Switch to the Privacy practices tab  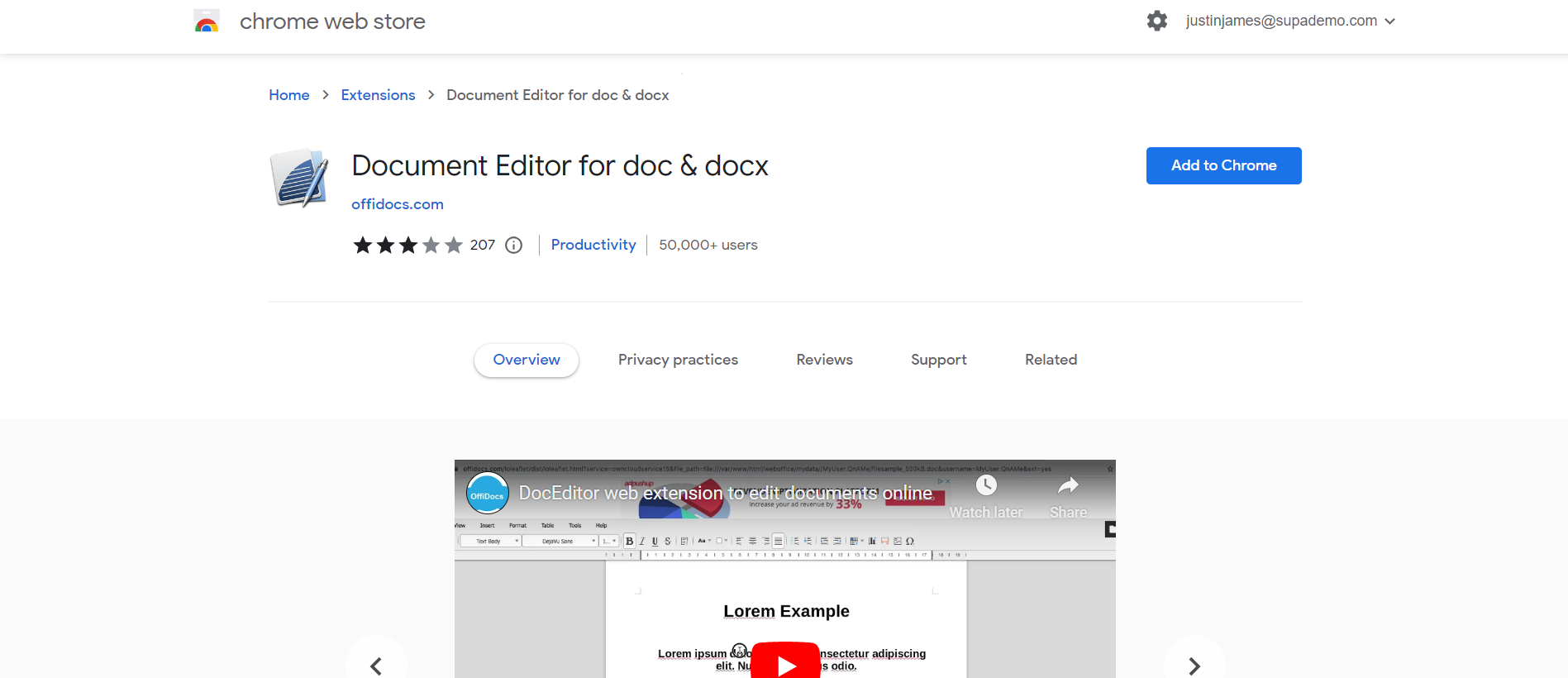(x=678, y=360)
